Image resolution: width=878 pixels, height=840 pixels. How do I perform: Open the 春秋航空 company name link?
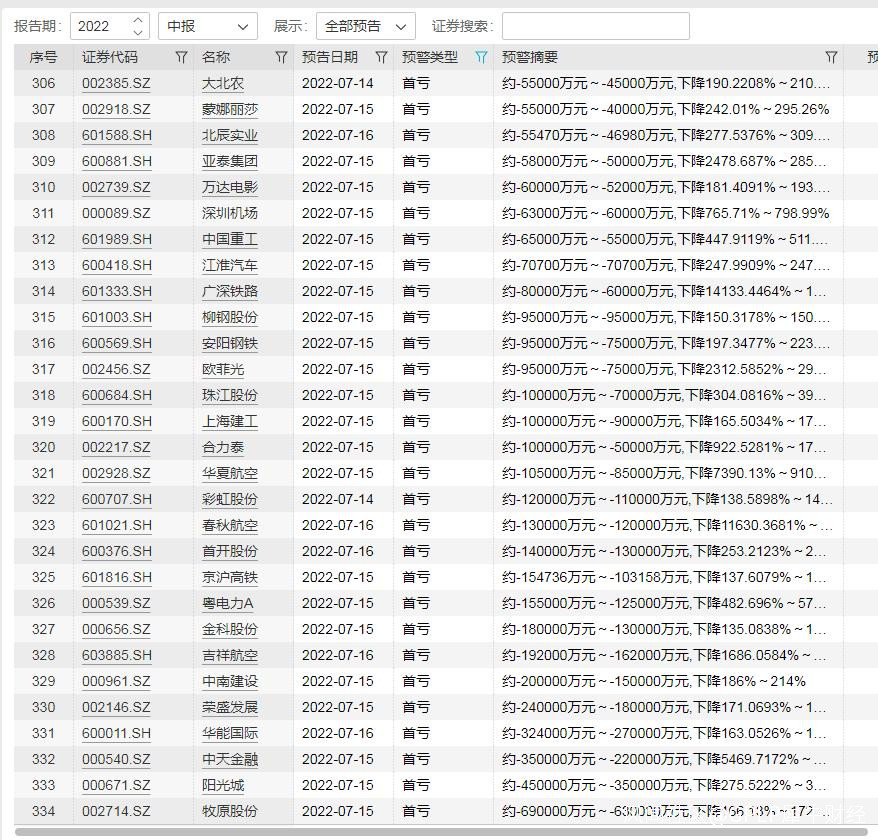pyautogui.click(x=230, y=525)
